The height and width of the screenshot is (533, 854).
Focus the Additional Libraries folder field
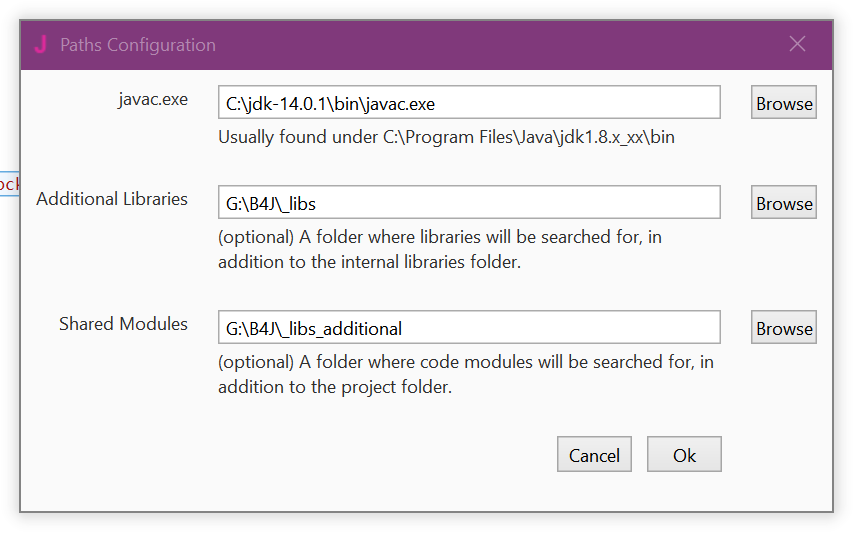click(x=469, y=203)
